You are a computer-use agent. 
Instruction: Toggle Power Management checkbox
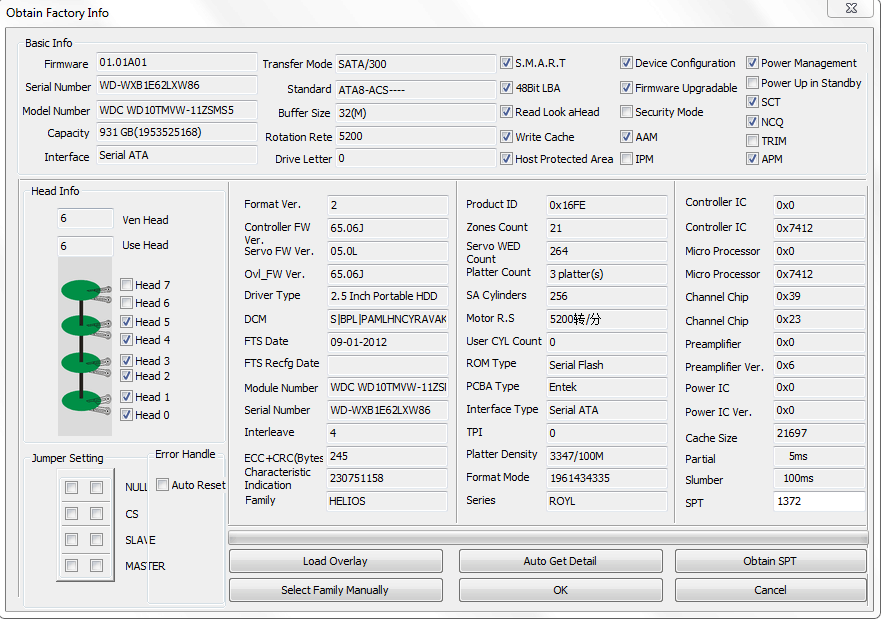(x=752, y=63)
